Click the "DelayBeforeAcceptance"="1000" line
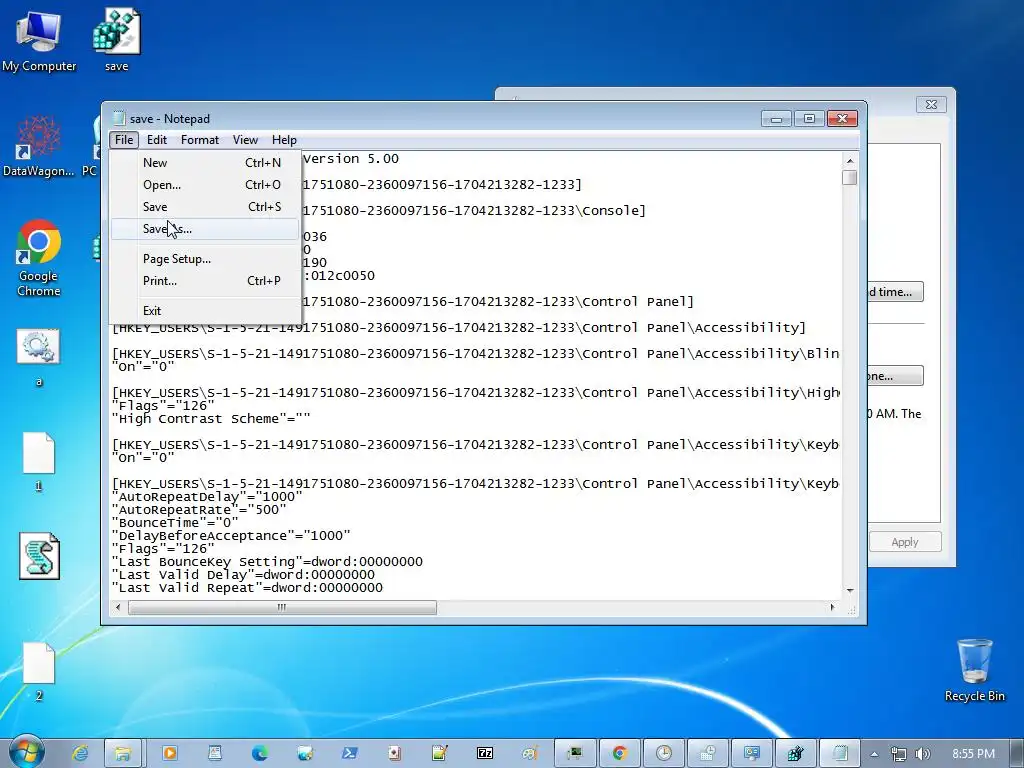Screen dimensions: 1024x768 [x=231, y=536]
